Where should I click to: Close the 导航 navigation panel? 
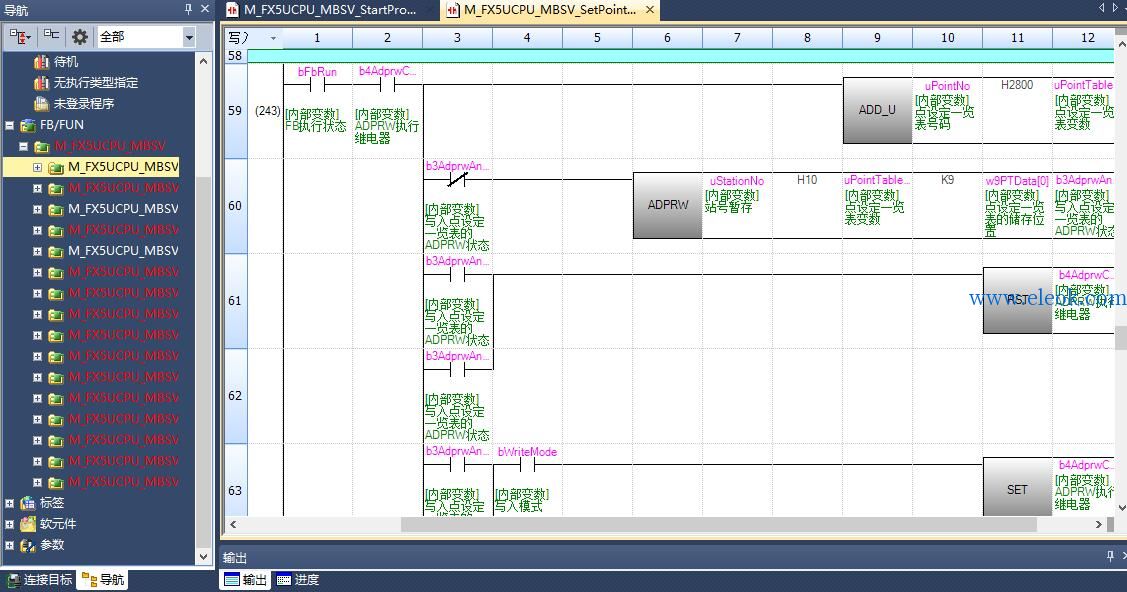(x=205, y=9)
